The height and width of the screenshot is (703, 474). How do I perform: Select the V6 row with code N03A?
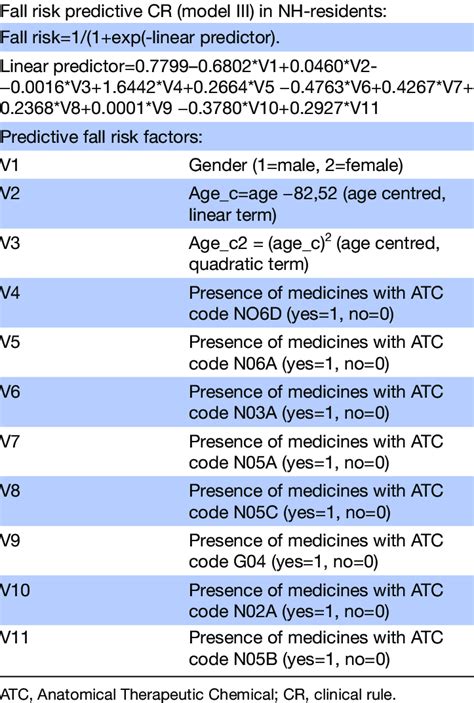(x=237, y=402)
